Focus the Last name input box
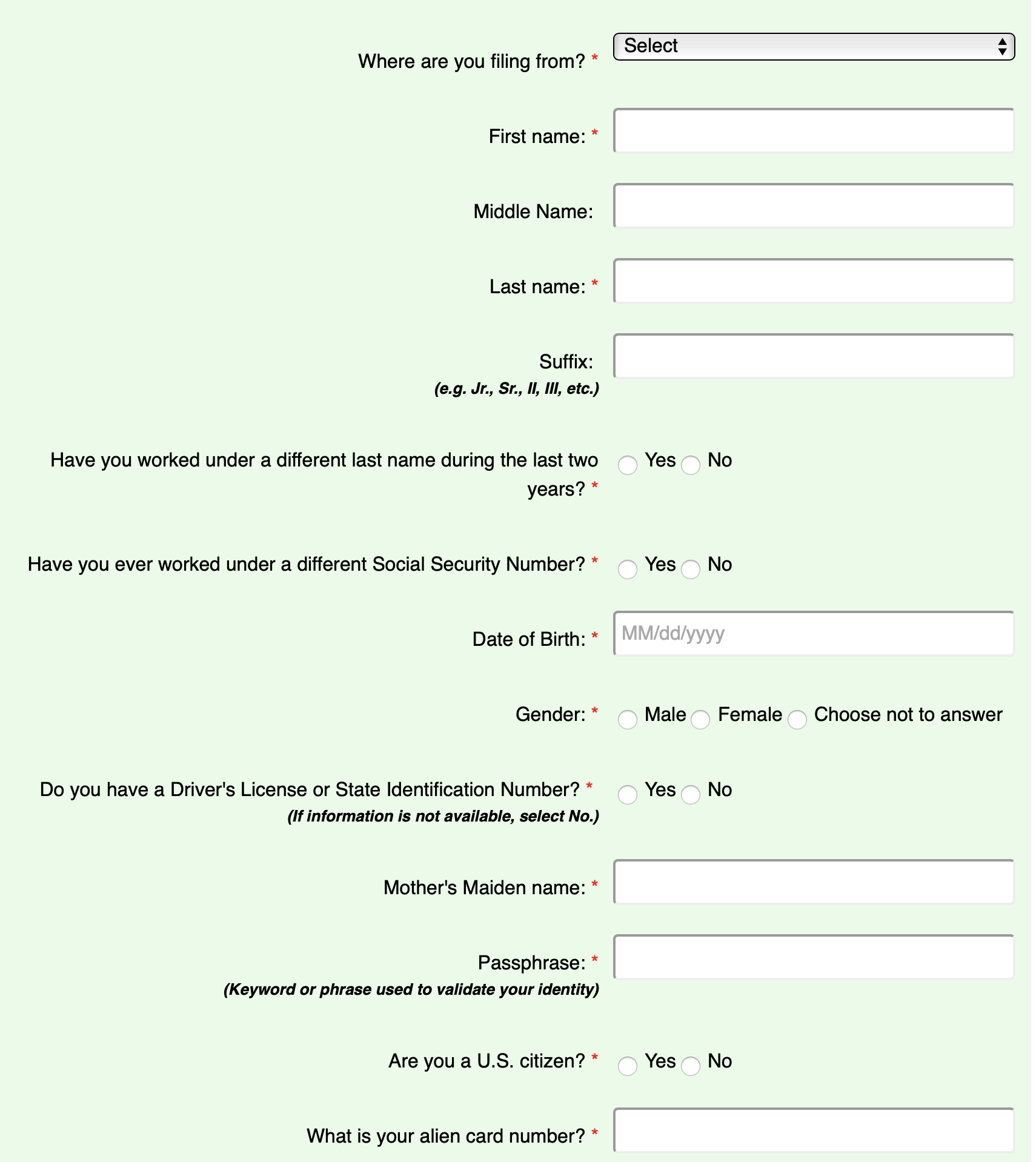This screenshot has height=1162, width=1036. coord(814,281)
